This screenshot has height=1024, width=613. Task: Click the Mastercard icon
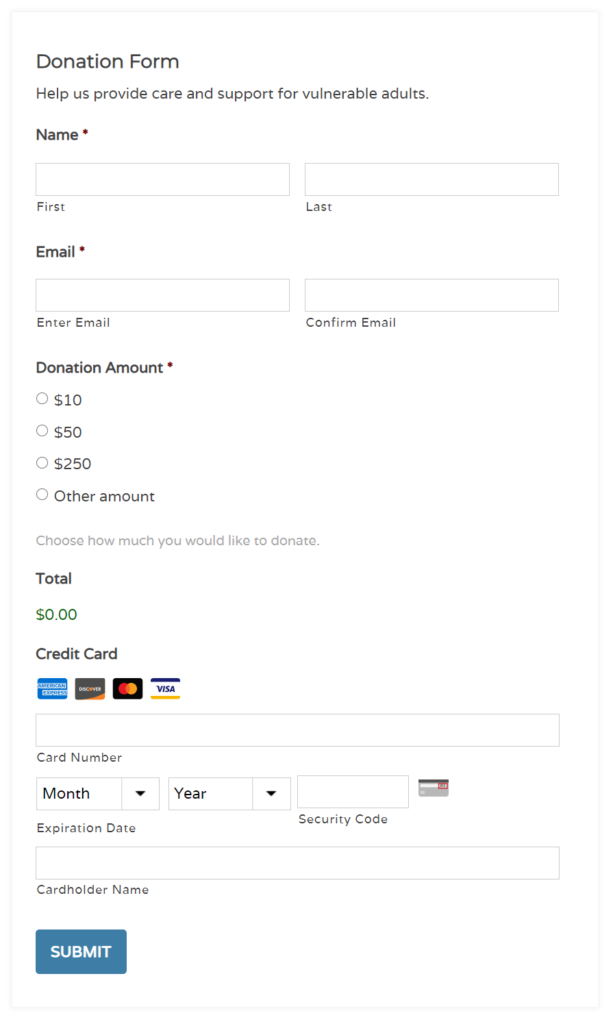pos(127,688)
